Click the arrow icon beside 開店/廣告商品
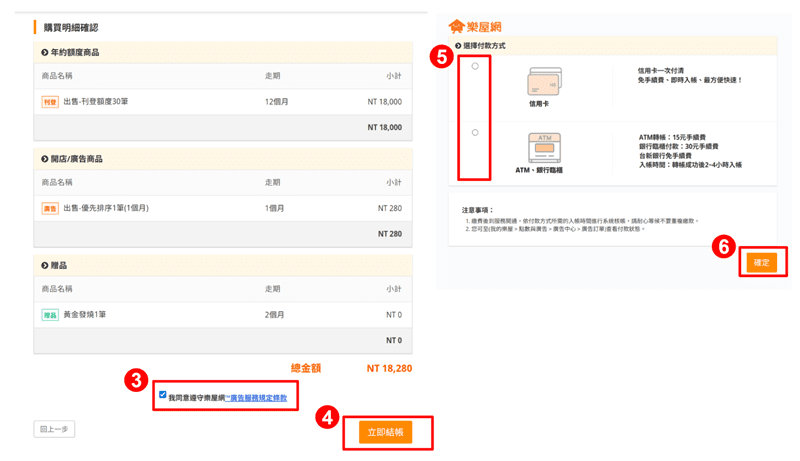This screenshot has height=461, width=800. [45, 159]
